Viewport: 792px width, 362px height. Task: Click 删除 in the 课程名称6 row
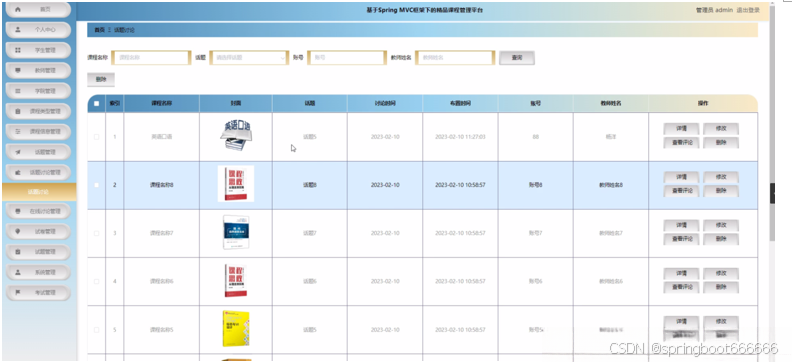point(721,287)
